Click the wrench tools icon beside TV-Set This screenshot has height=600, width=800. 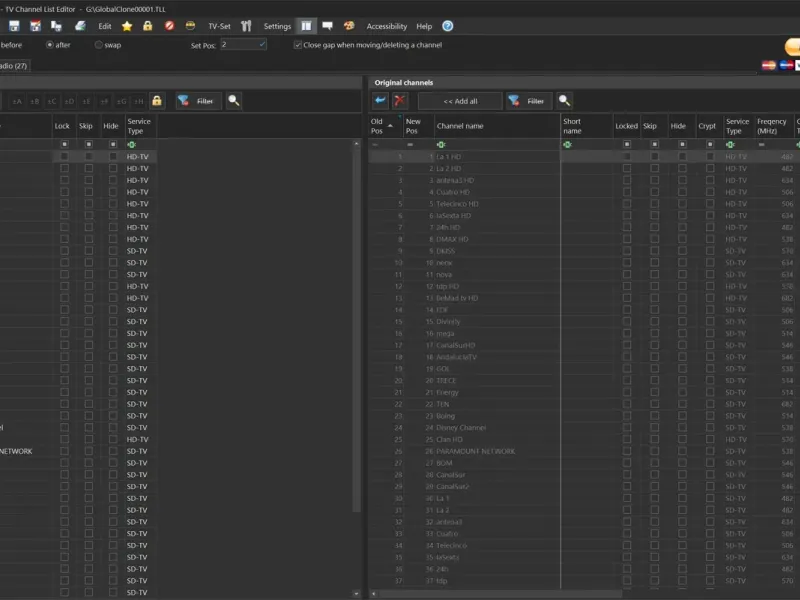246,26
